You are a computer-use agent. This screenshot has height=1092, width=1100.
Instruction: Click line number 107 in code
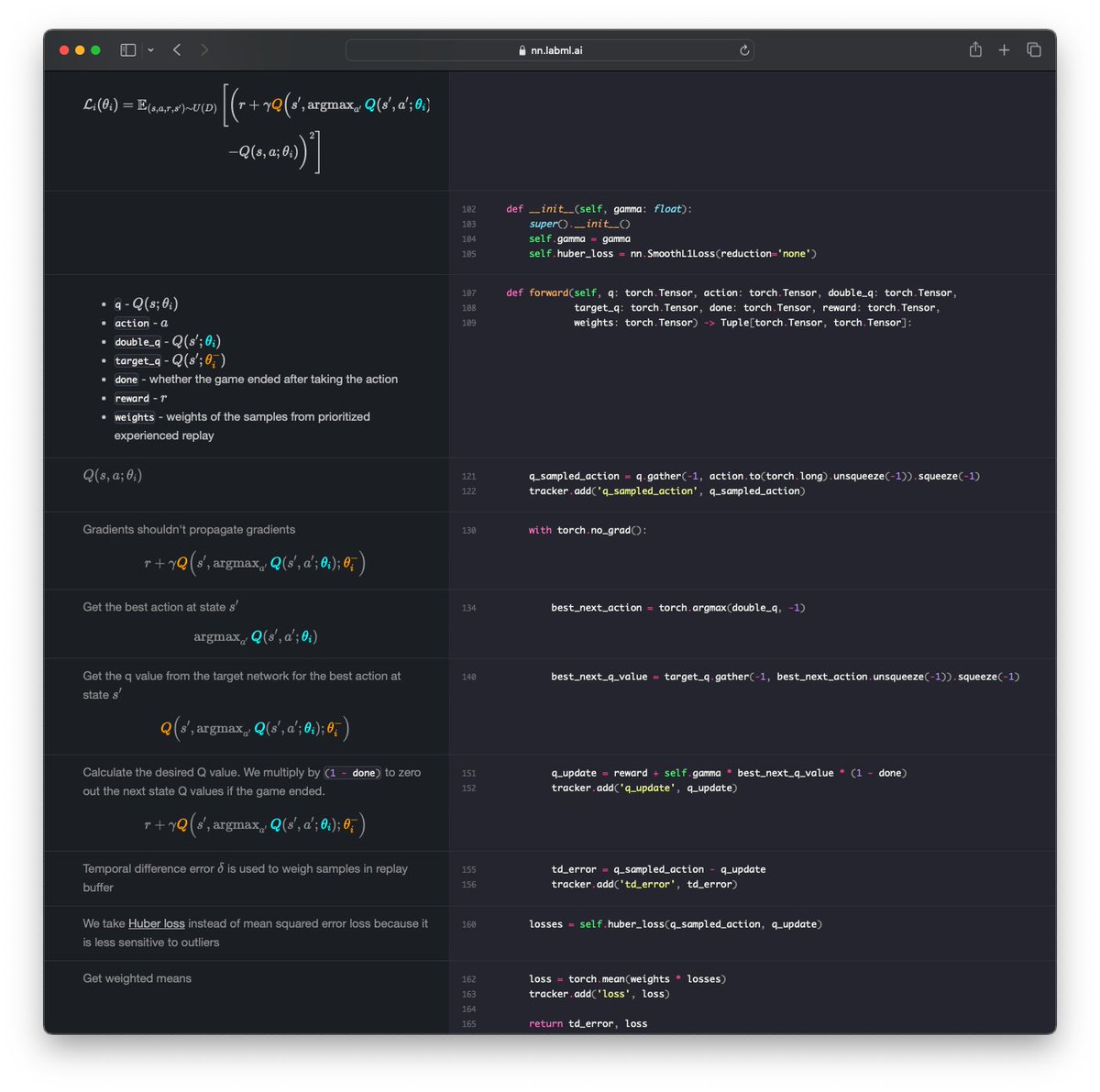click(468, 293)
